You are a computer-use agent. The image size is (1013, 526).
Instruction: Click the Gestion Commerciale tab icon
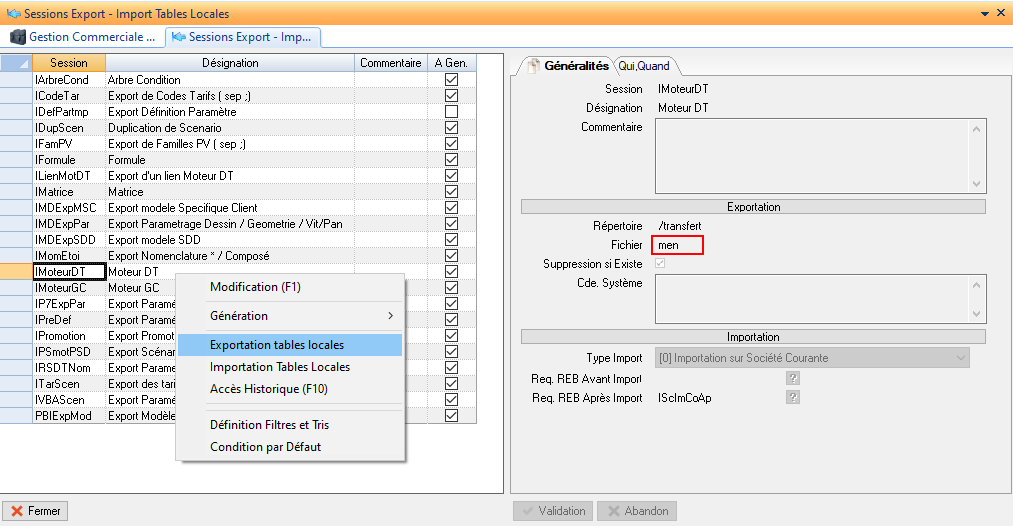coord(18,37)
